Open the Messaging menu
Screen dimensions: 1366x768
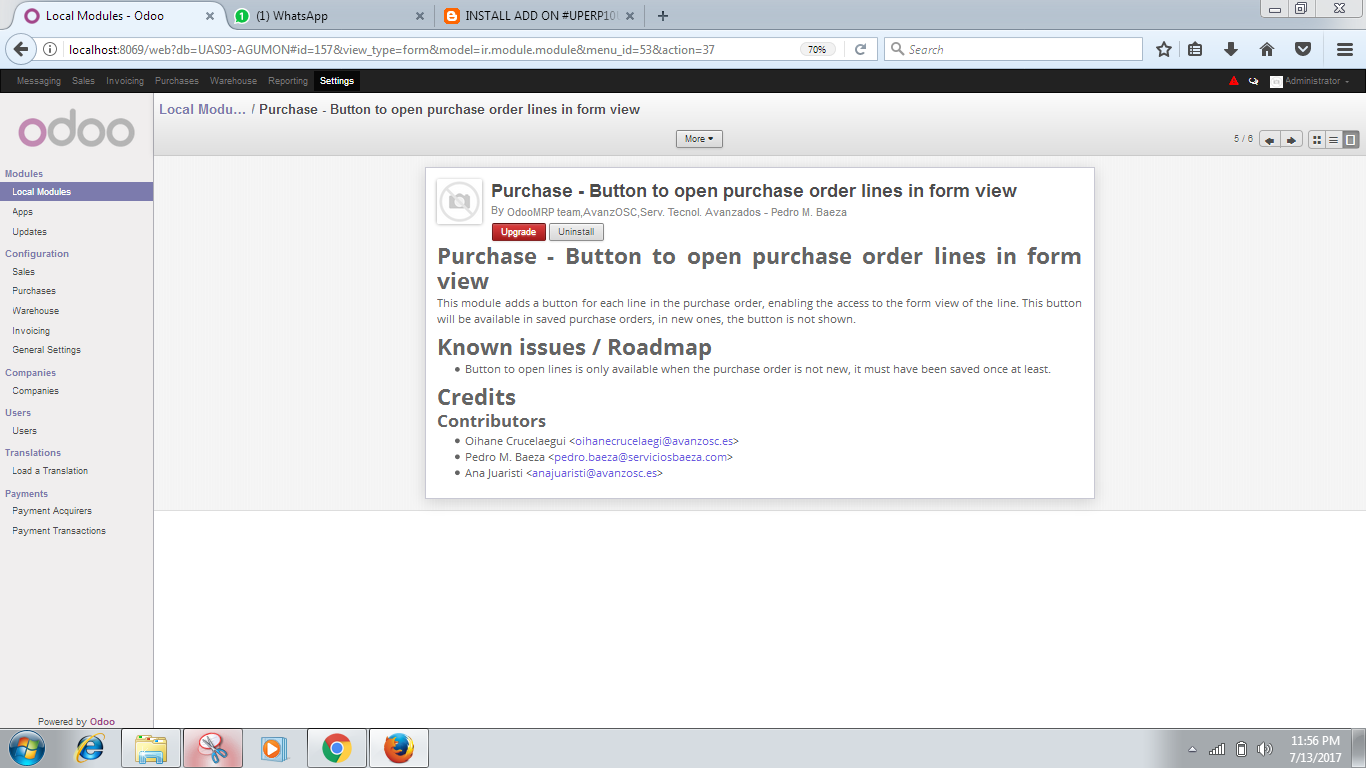39,81
